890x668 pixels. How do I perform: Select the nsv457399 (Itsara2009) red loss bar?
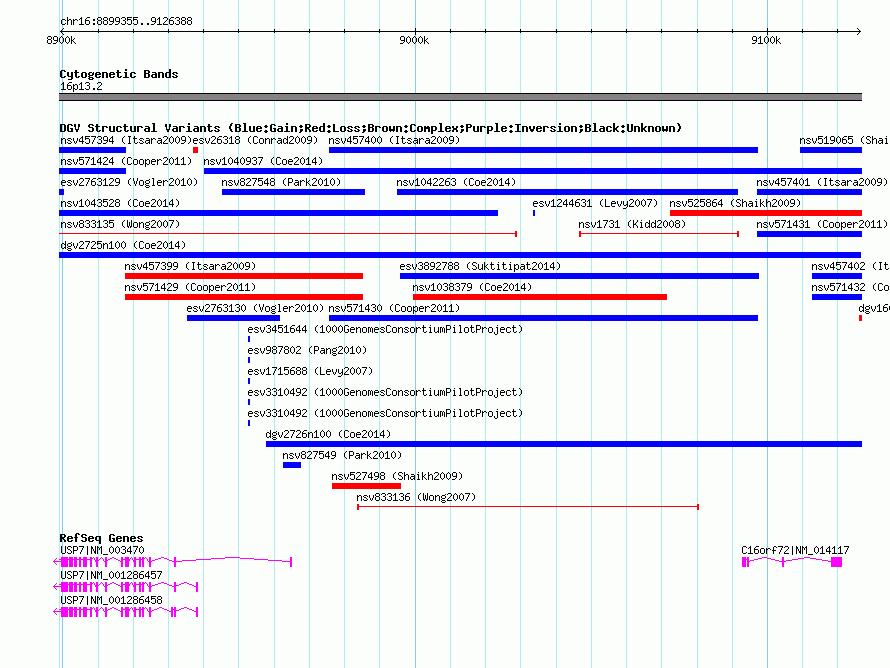(x=244, y=276)
